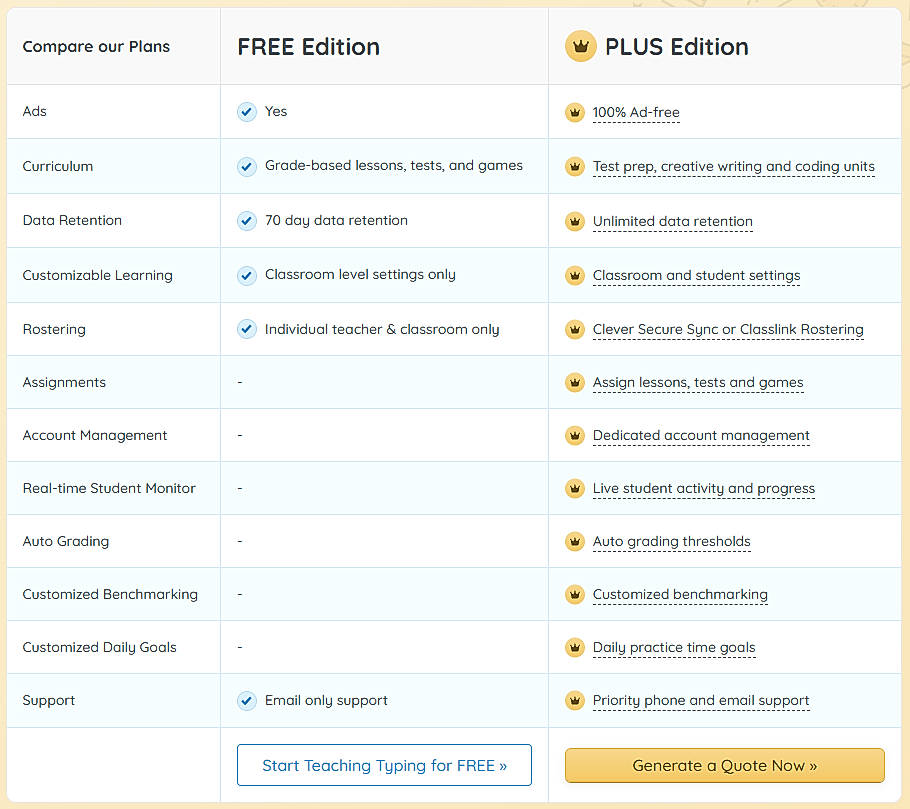Click the crown icon beside Classroom and student settings
The image size is (910, 809).
575,275
